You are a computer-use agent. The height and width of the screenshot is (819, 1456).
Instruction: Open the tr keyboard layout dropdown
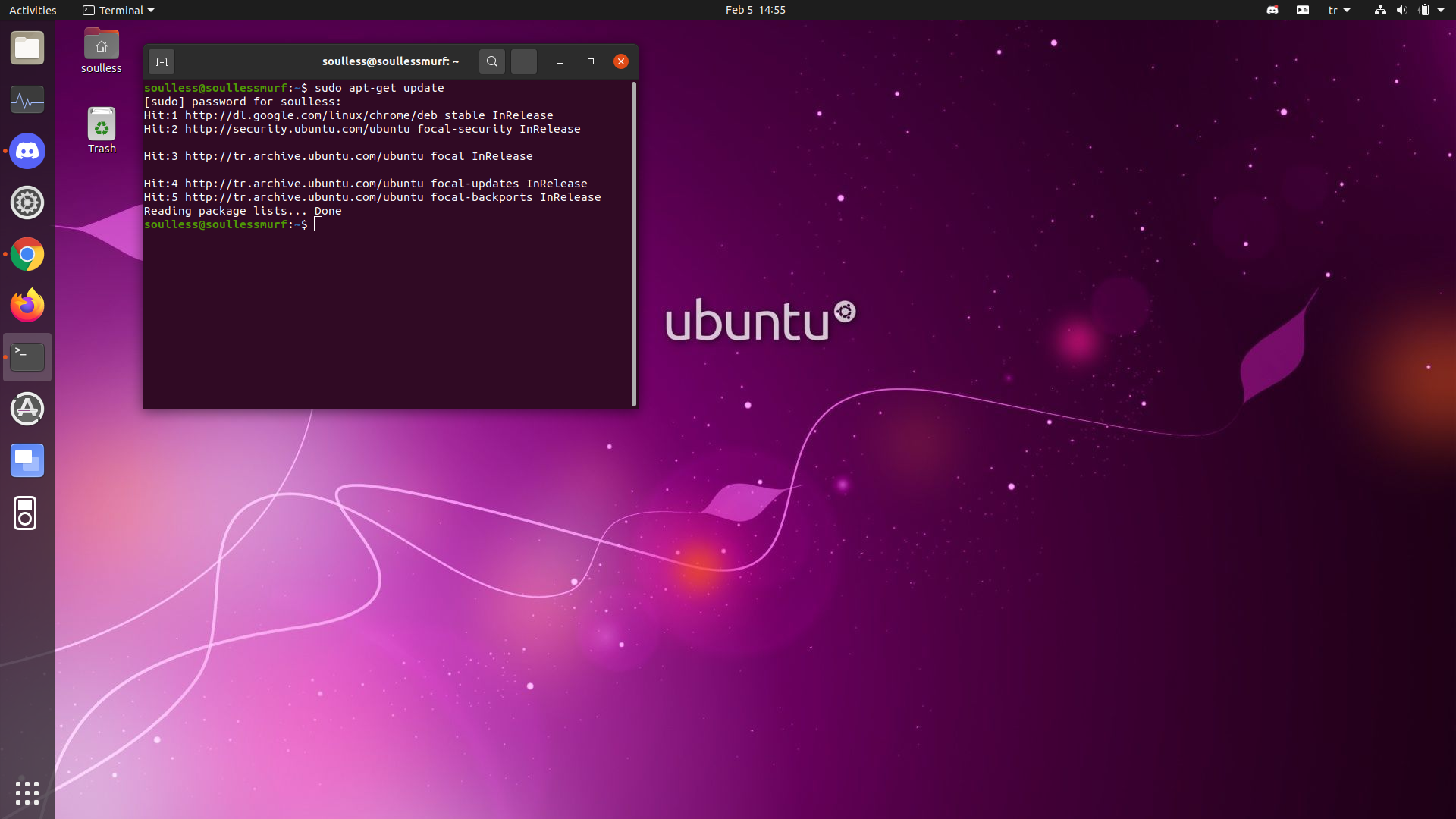[x=1339, y=10]
